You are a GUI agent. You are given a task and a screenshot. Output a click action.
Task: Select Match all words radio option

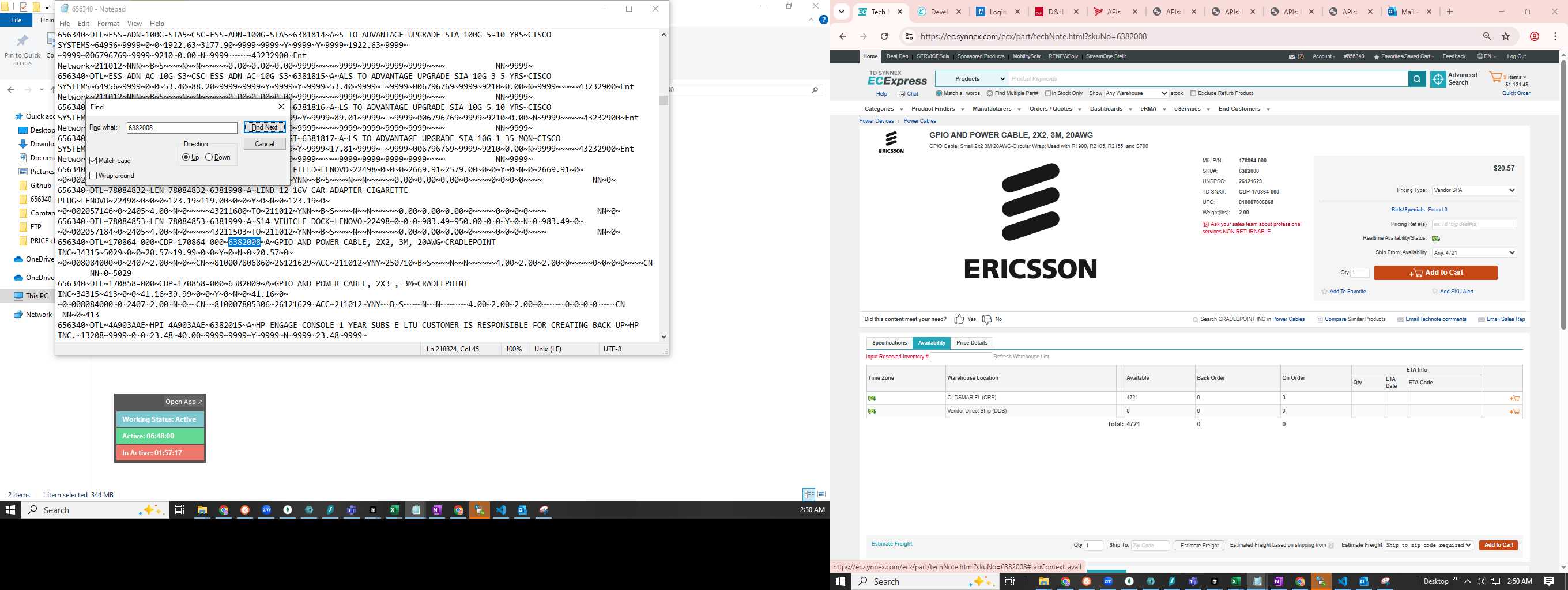tap(938, 94)
